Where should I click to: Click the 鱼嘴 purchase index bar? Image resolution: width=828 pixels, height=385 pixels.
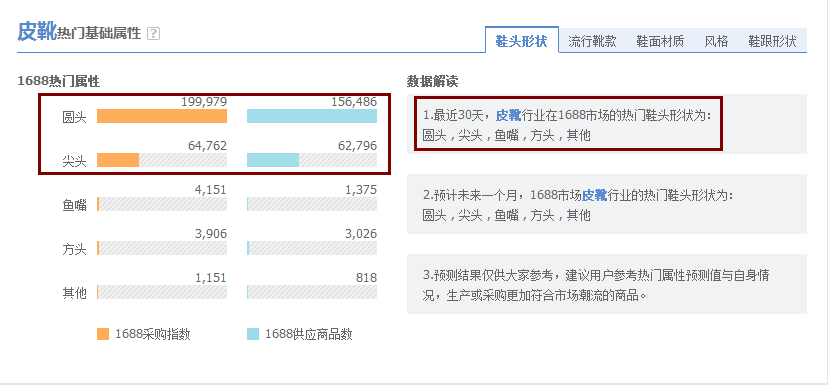click(162, 204)
